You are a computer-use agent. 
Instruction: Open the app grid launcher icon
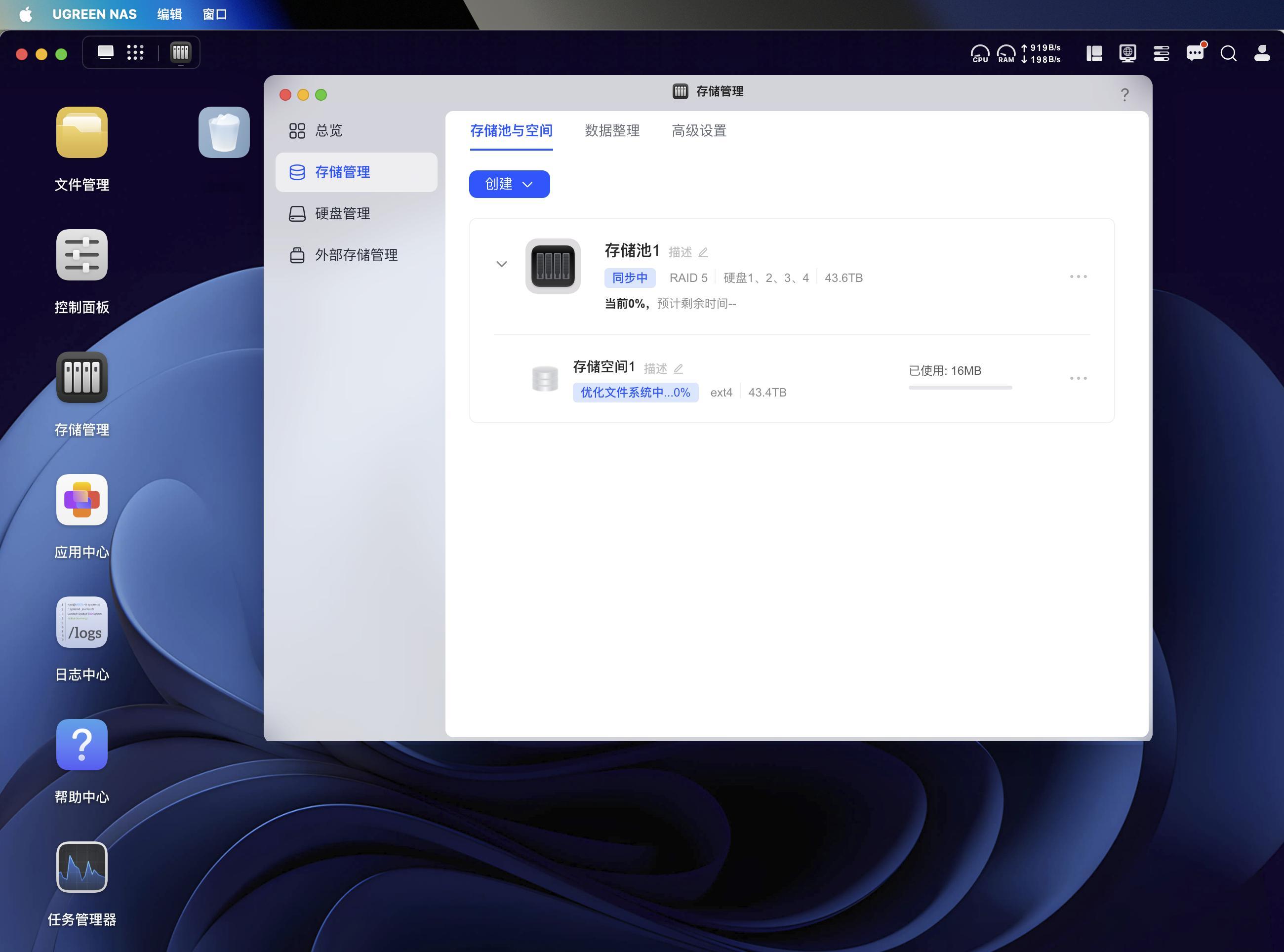pyautogui.click(x=135, y=53)
